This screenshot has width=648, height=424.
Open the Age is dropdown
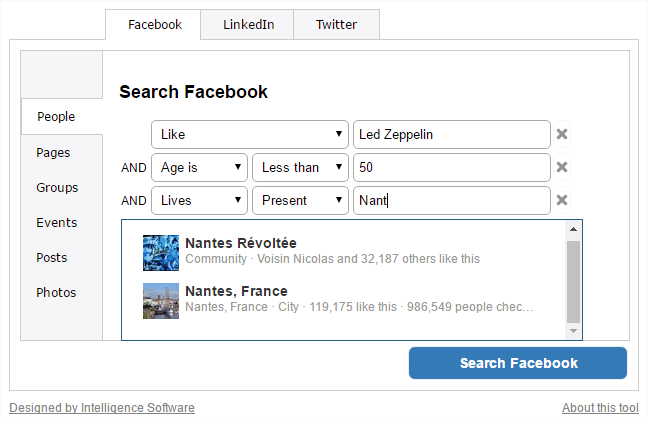coord(199,167)
